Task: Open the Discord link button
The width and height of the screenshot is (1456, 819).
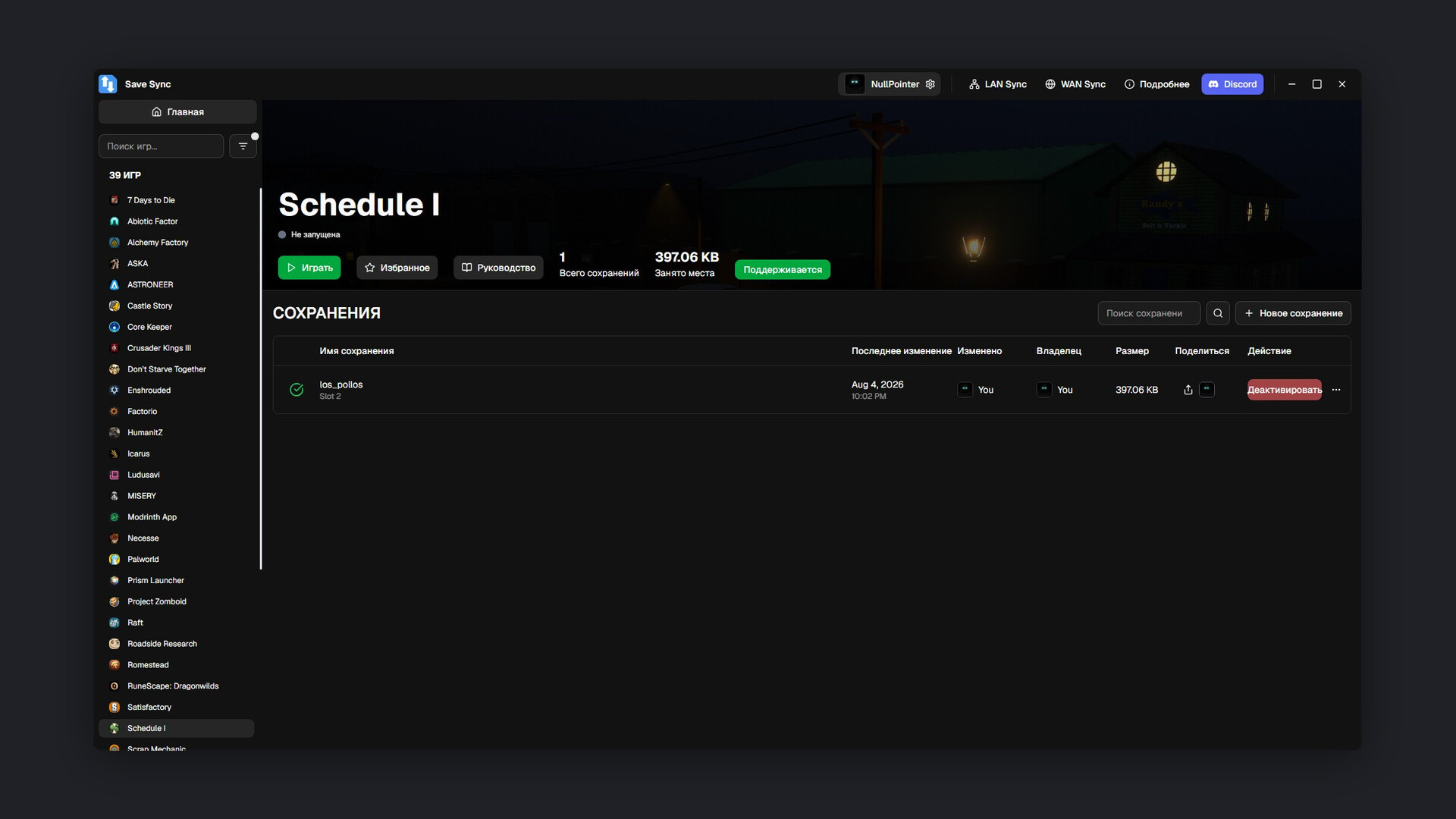Action: coord(1232,84)
